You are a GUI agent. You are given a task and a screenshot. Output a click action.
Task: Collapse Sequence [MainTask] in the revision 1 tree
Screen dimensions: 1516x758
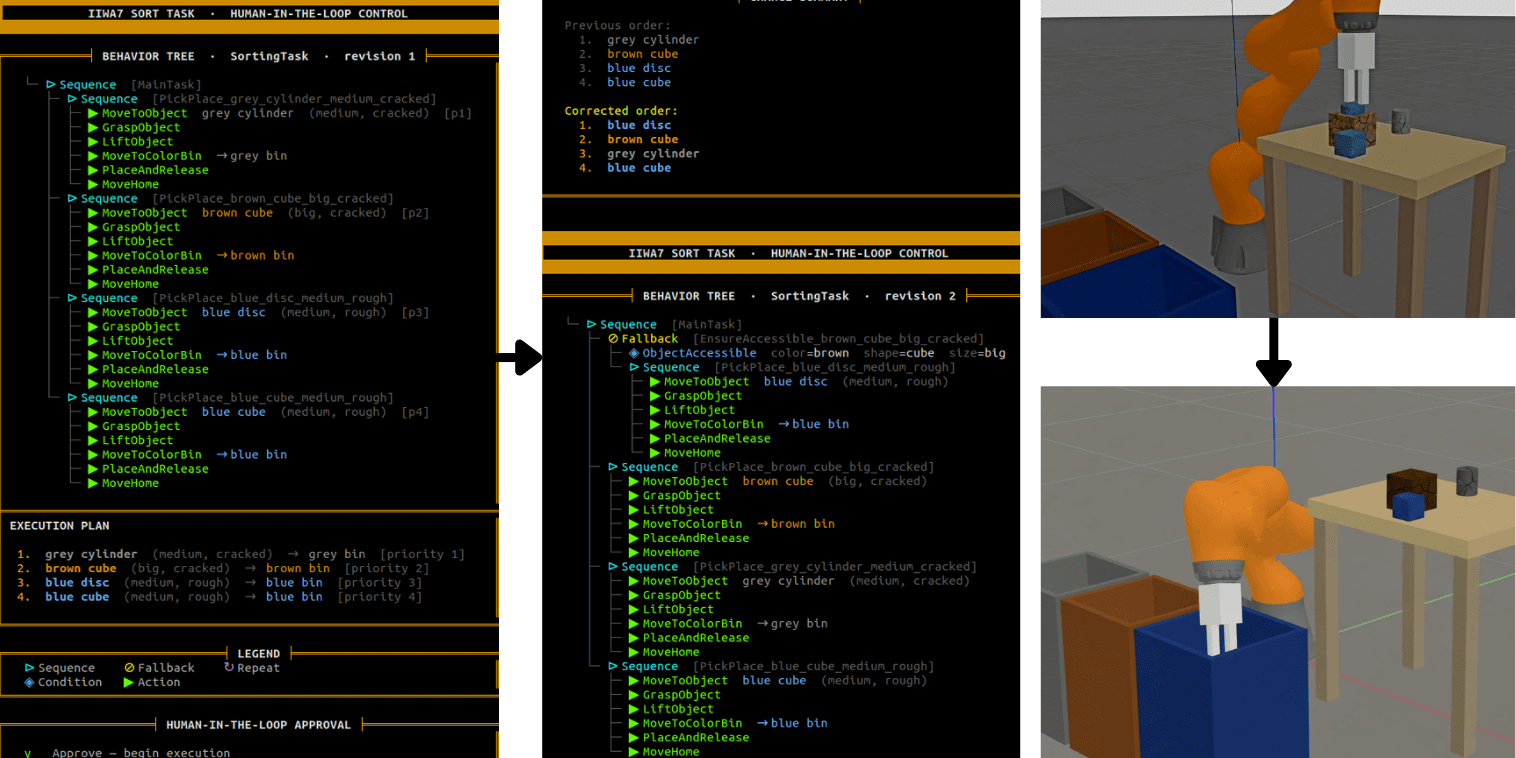(51, 85)
